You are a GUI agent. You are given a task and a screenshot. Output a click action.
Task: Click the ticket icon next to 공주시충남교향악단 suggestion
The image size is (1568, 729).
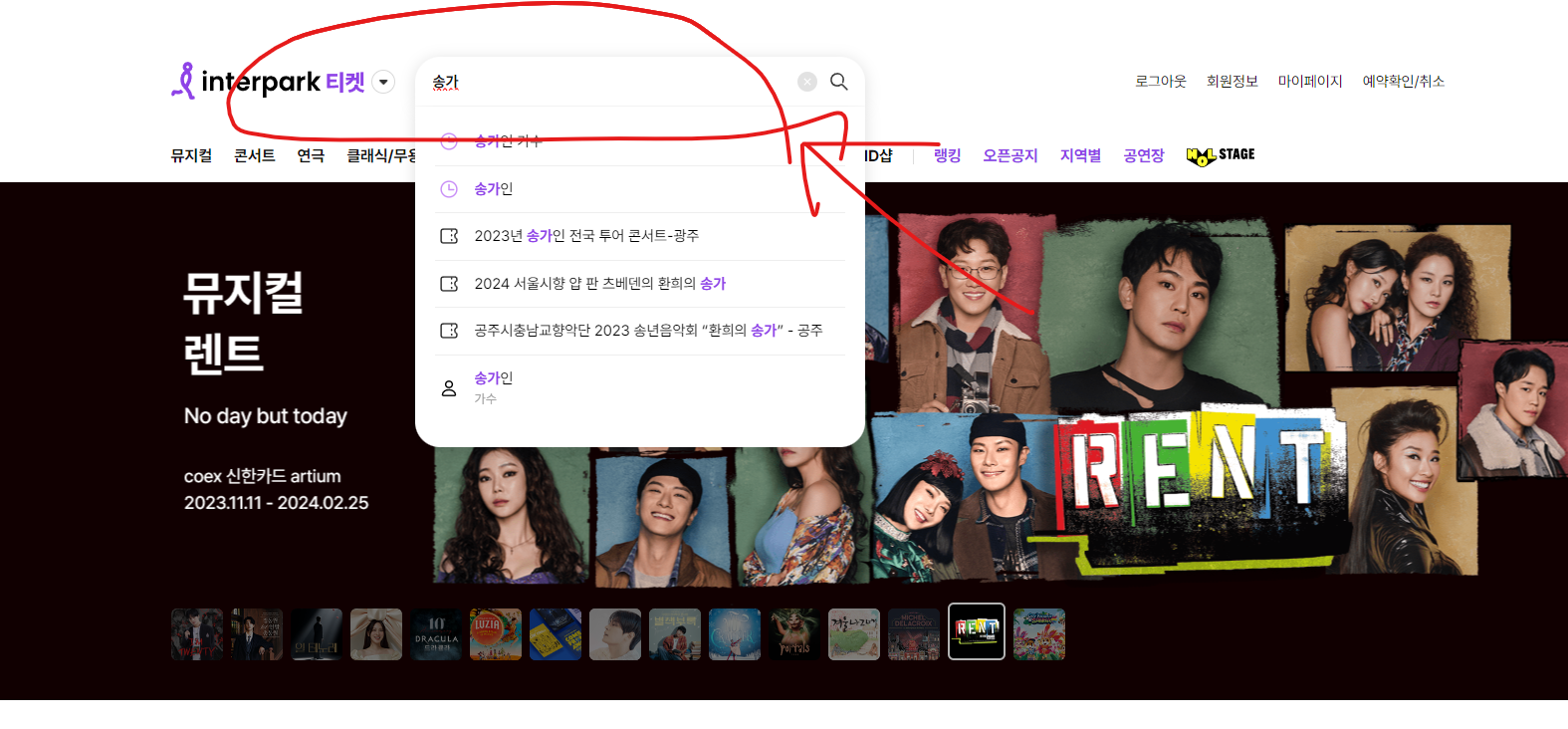(449, 331)
